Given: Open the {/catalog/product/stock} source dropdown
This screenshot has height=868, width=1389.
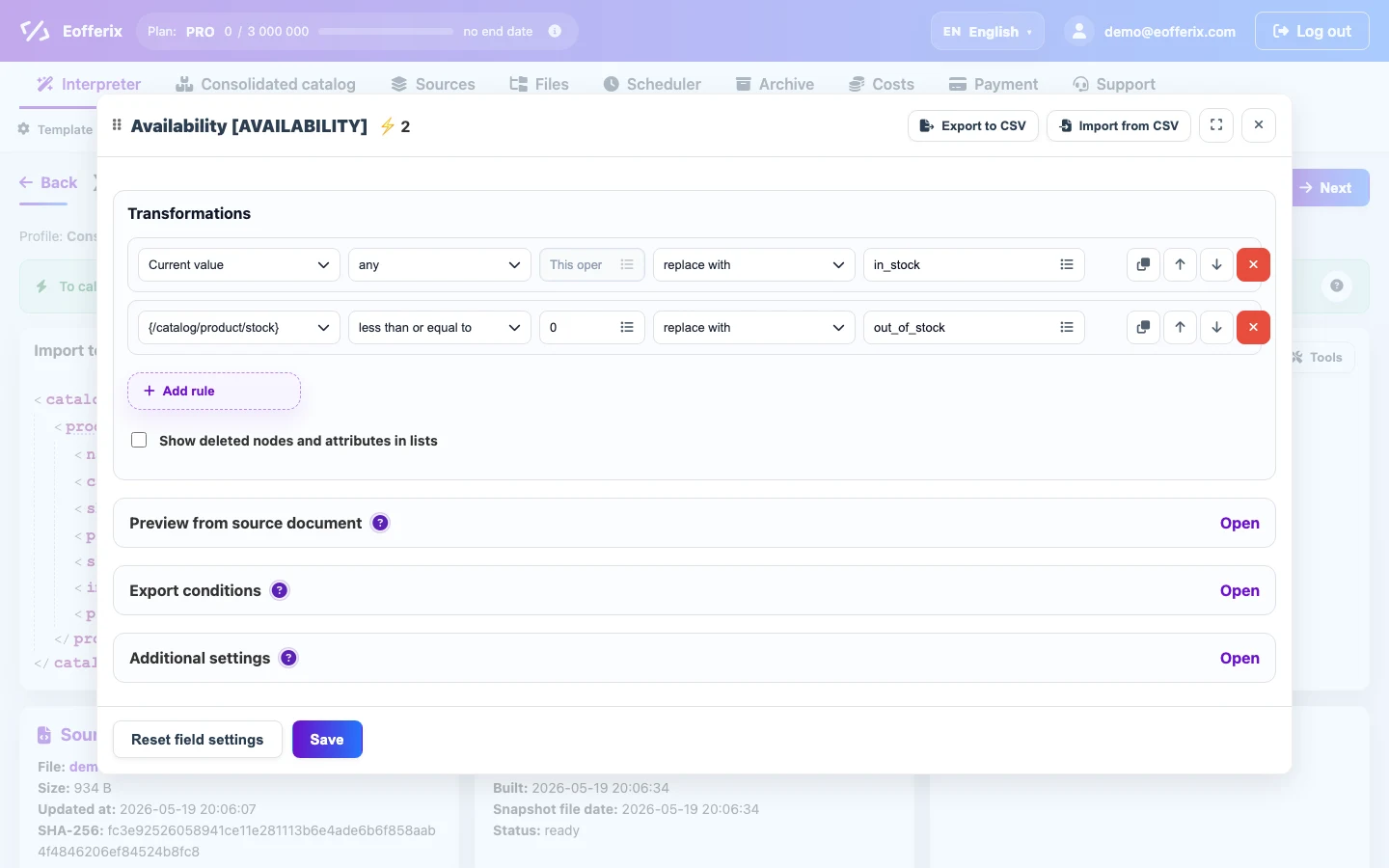Looking at the screenshot, I should coord(239,327).
